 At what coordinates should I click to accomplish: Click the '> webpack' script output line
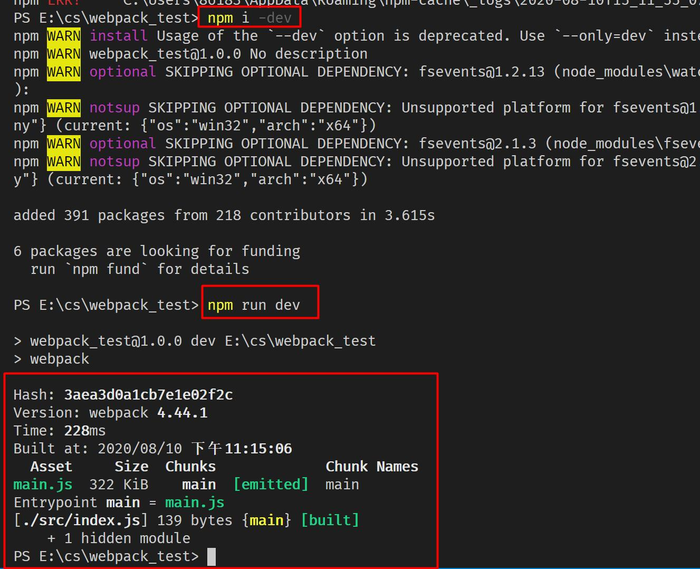[51, 359]
